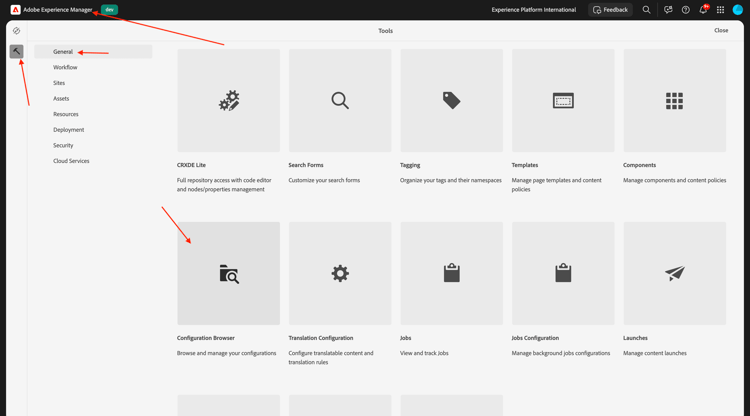The width and height of the screenshot is (750, 416).
Task: Open the Templates tile icon
Action: (563, 100)
